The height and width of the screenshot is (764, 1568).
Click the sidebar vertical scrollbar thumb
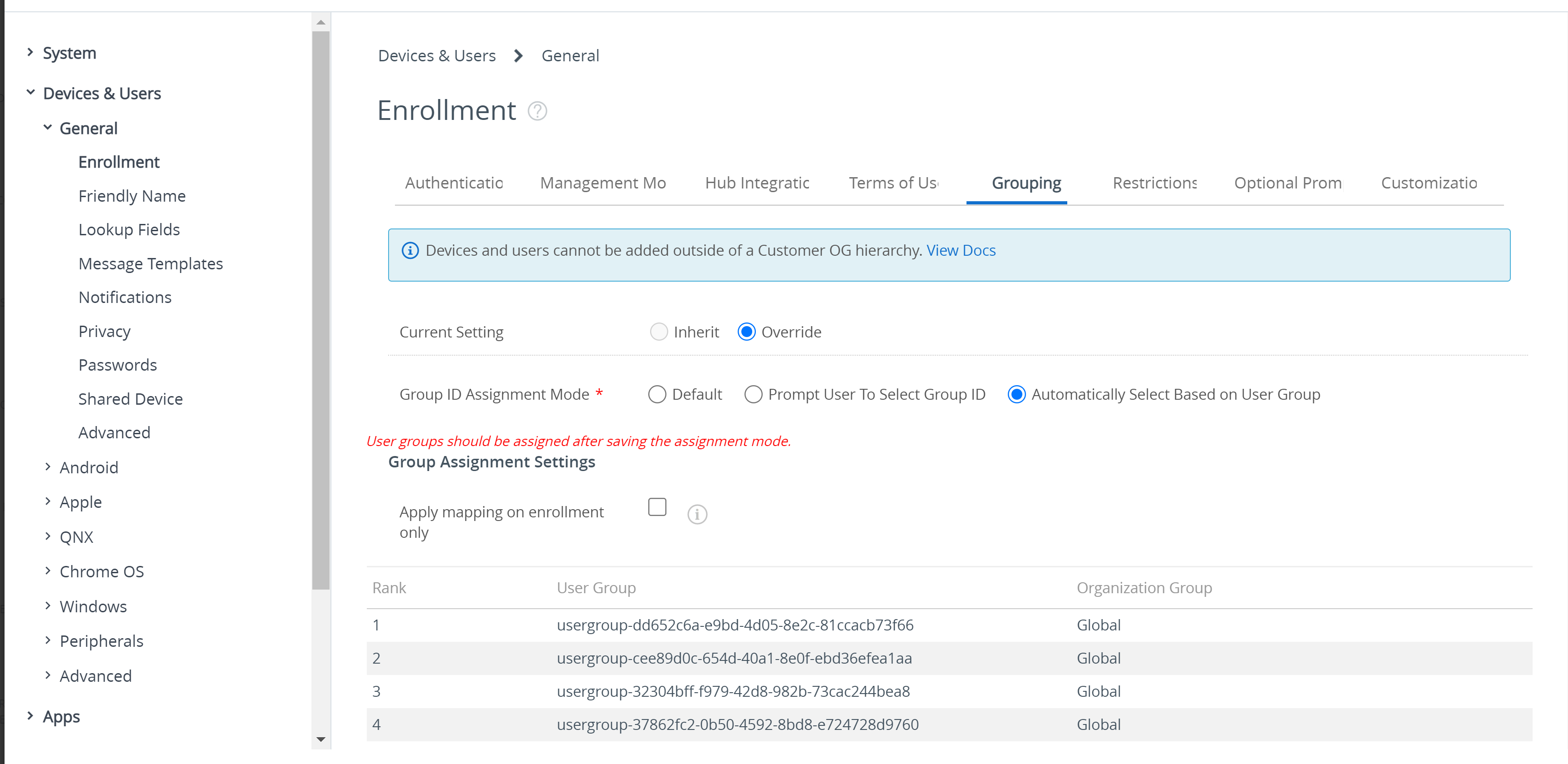[321, 309]
